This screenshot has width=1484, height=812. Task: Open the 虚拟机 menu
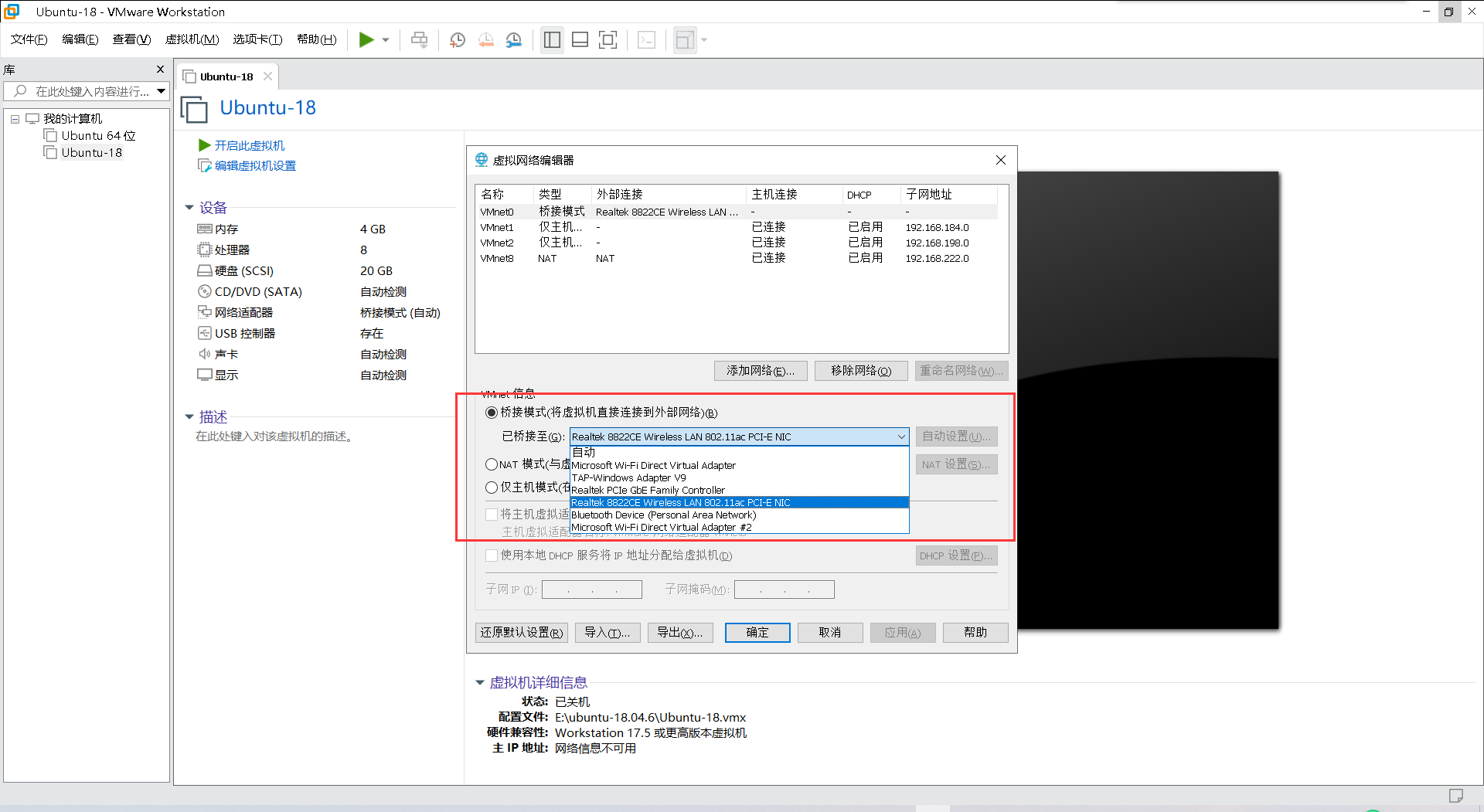pyautogui.click(x=192, y=39)
